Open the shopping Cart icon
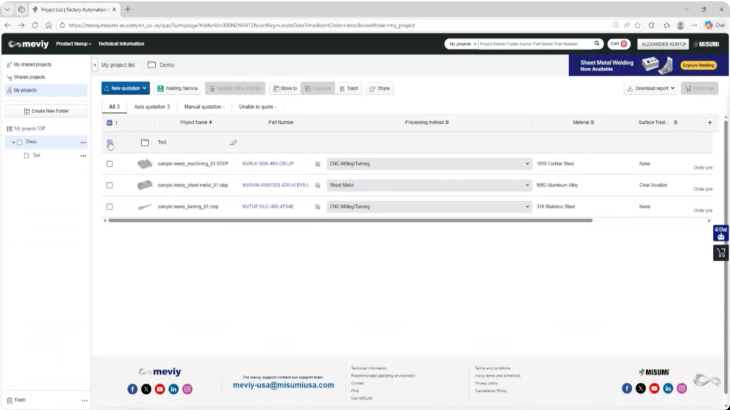Screen dimensions: 730x410 pos(619,44)
